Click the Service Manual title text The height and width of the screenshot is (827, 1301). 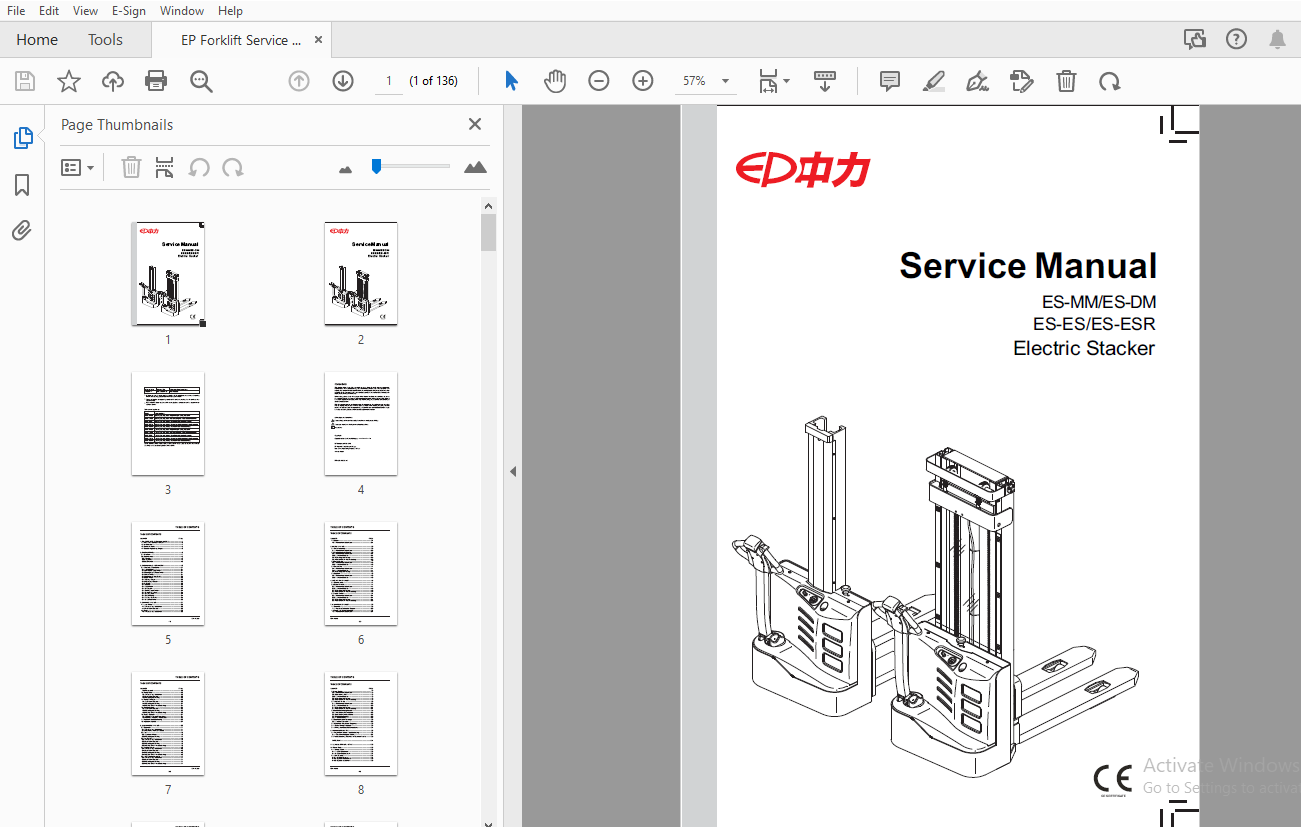point(1028,266)
